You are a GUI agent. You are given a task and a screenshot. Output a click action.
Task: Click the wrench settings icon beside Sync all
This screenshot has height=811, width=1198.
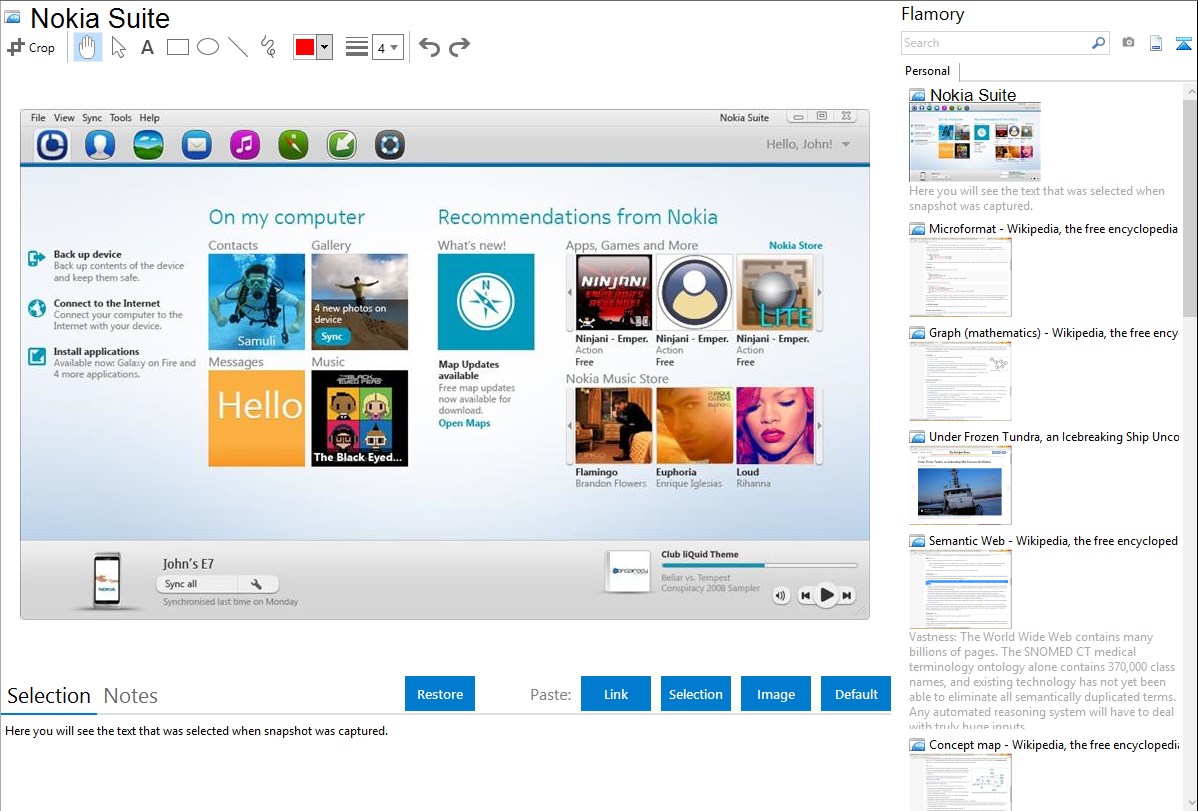coord(257,584)
